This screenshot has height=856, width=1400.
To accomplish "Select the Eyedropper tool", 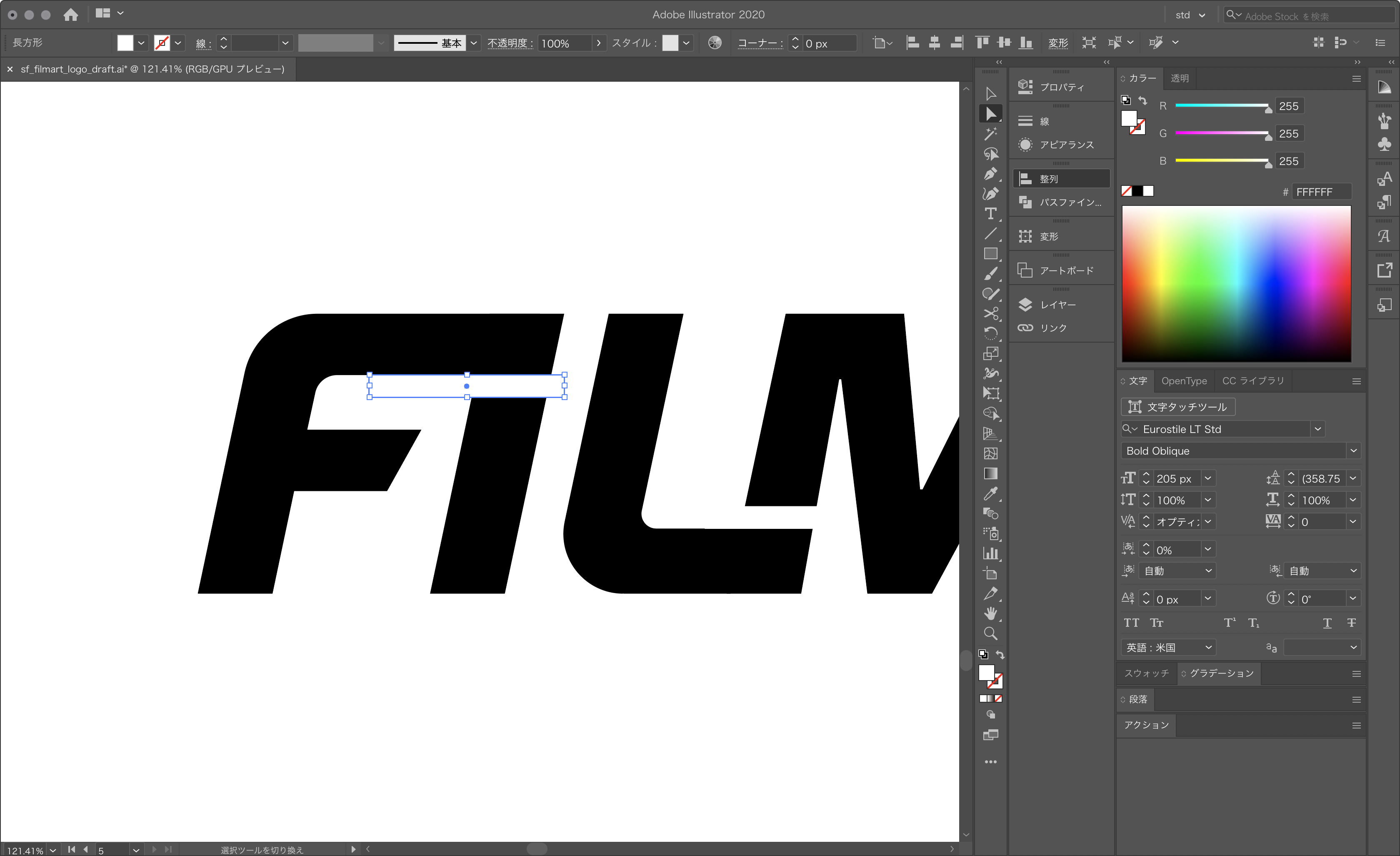I will [x=990, y=493].
